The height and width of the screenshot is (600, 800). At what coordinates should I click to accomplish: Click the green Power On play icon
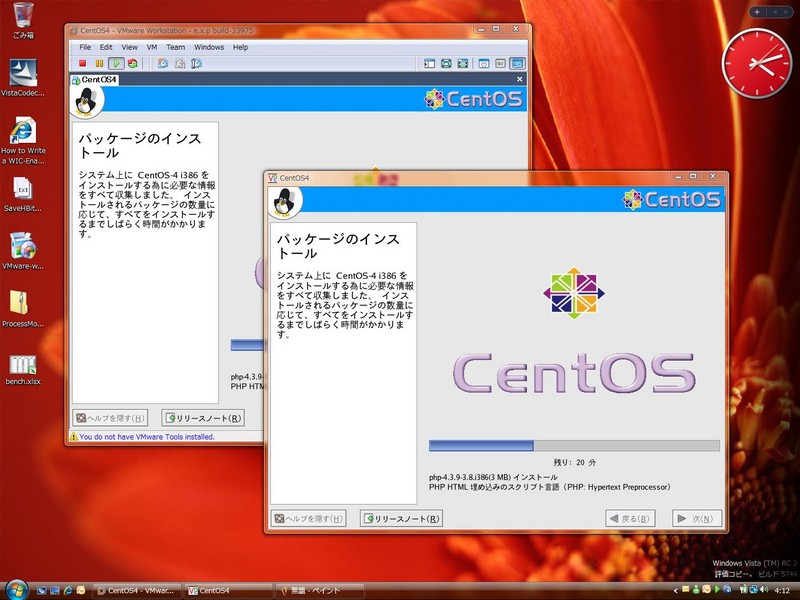(116, 63)
